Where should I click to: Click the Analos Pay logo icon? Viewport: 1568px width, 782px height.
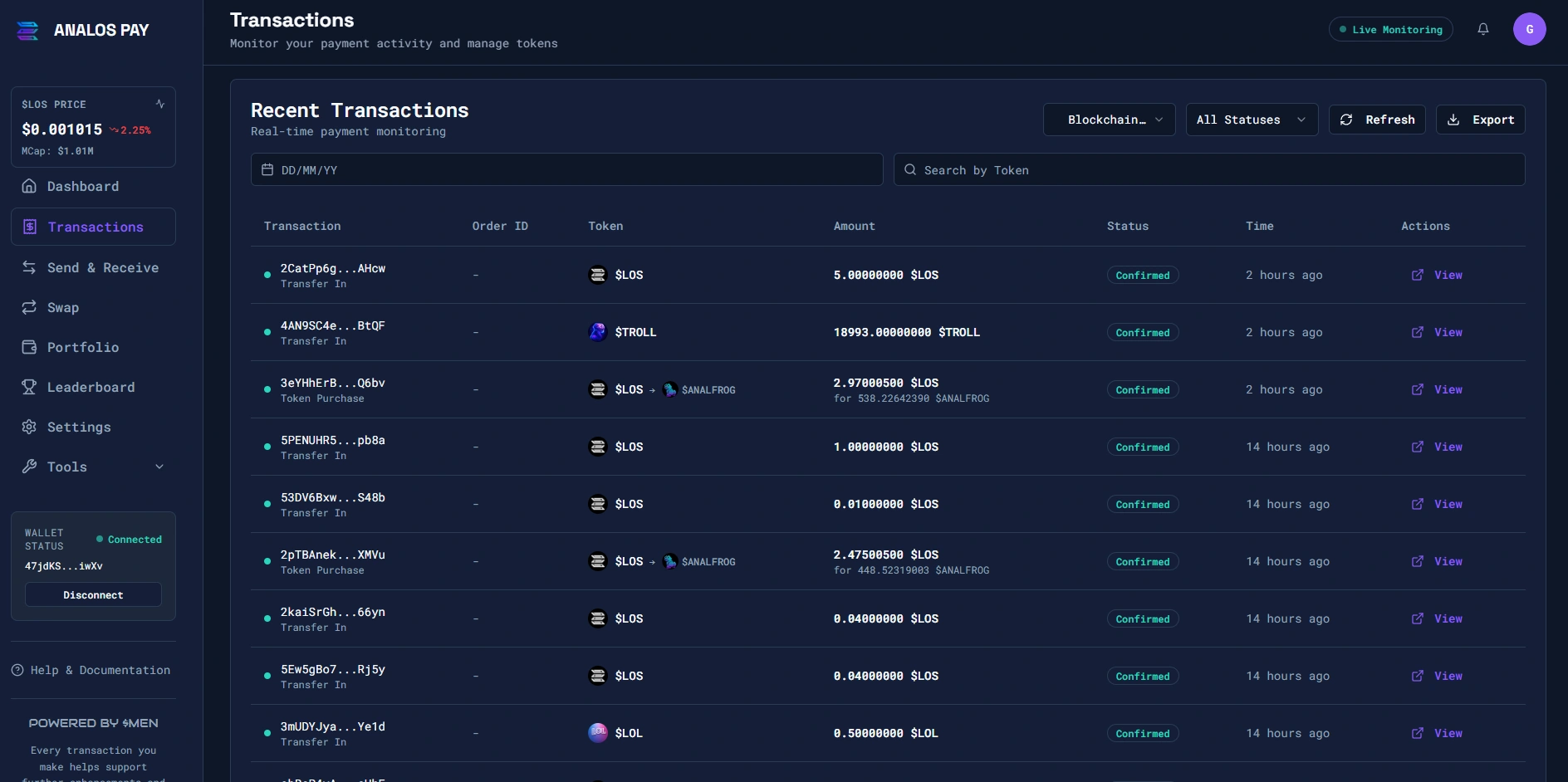point(28,31)
